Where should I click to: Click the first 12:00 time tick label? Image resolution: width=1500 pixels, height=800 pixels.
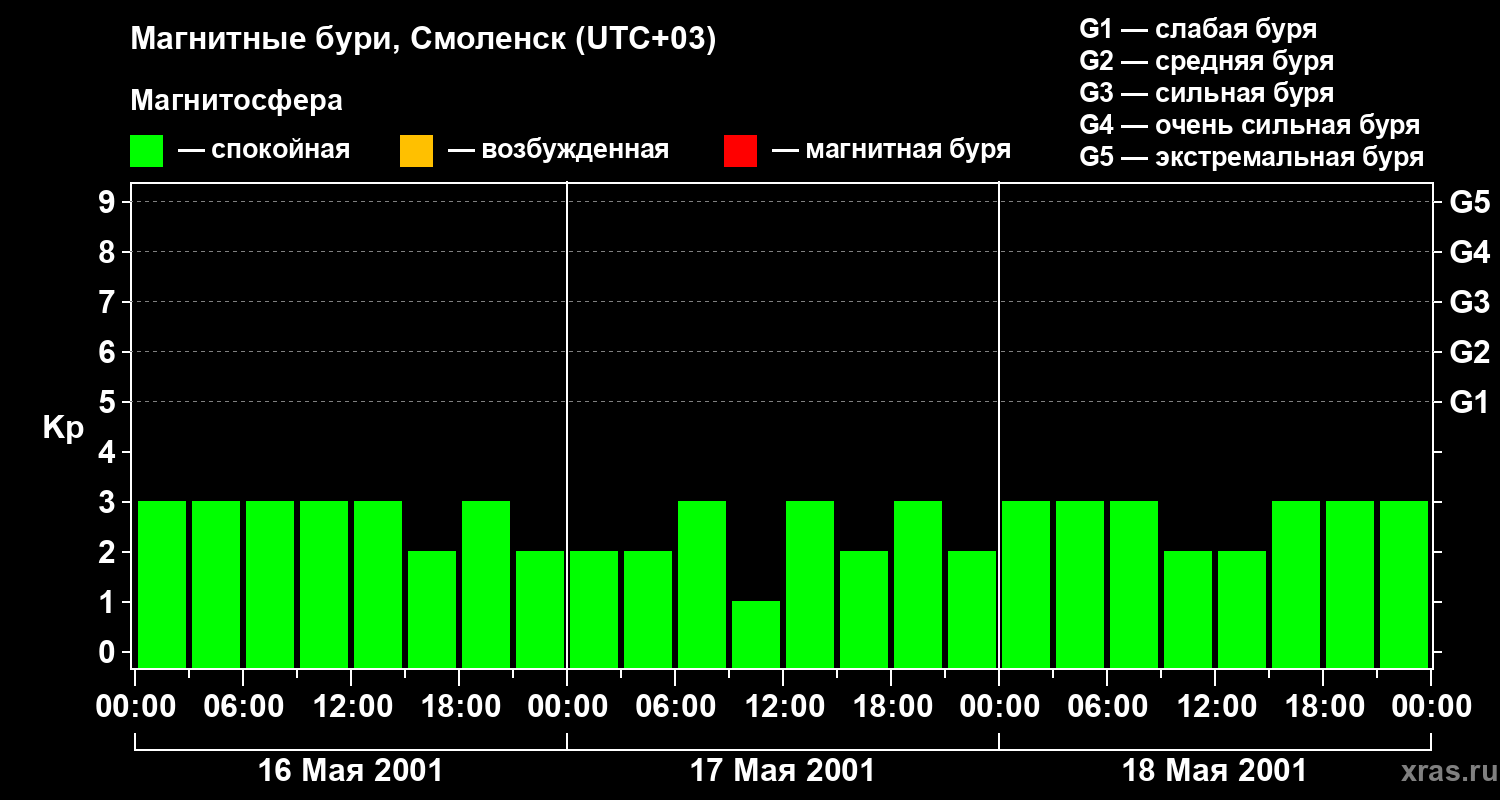pyautogui.click(x=350, y=707)
